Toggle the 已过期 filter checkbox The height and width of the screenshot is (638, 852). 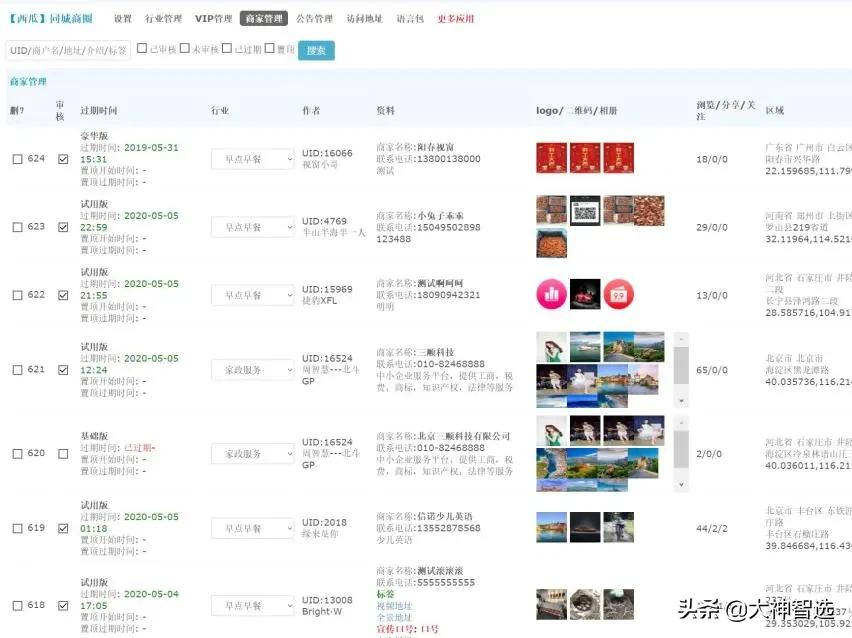point(227,48)
